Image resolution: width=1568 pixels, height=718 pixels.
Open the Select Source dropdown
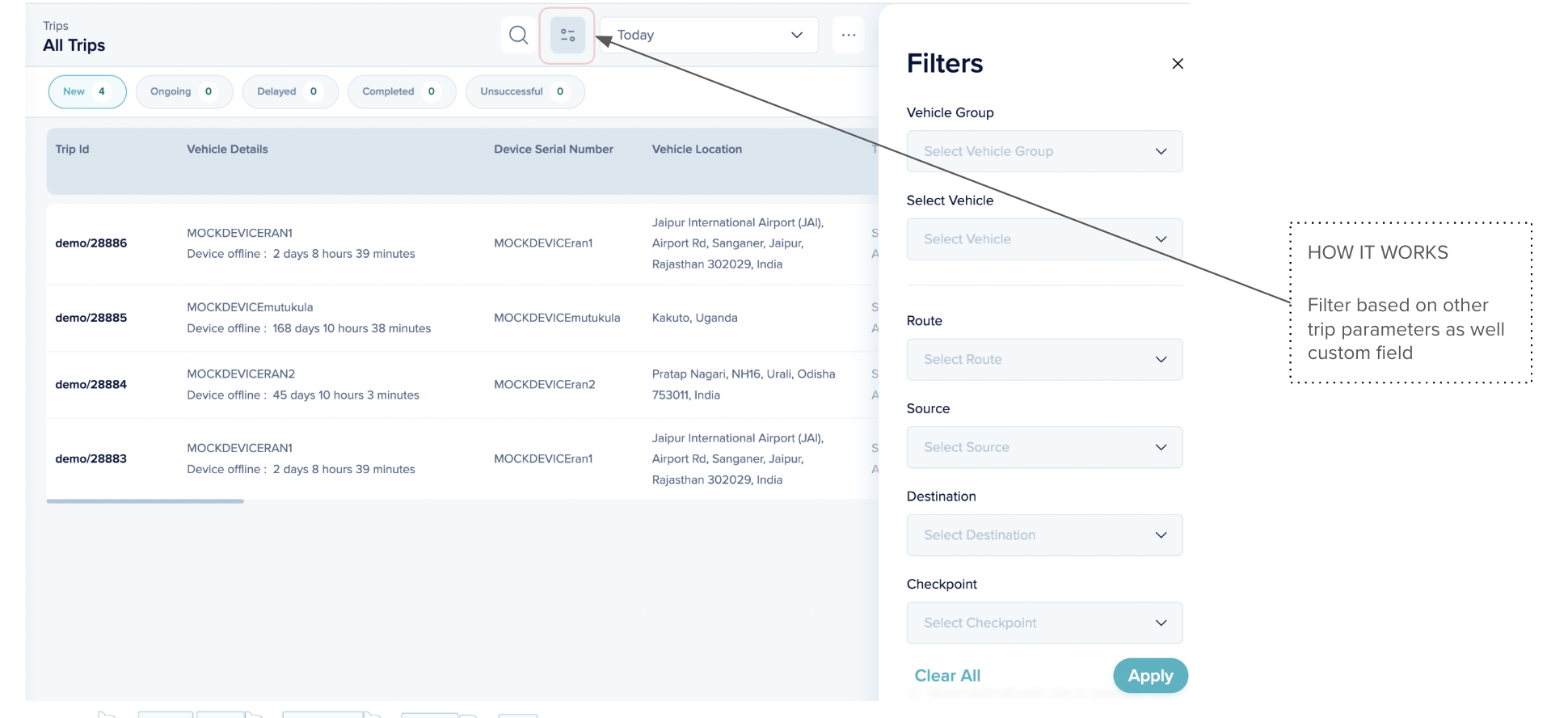pos(1043,447)
